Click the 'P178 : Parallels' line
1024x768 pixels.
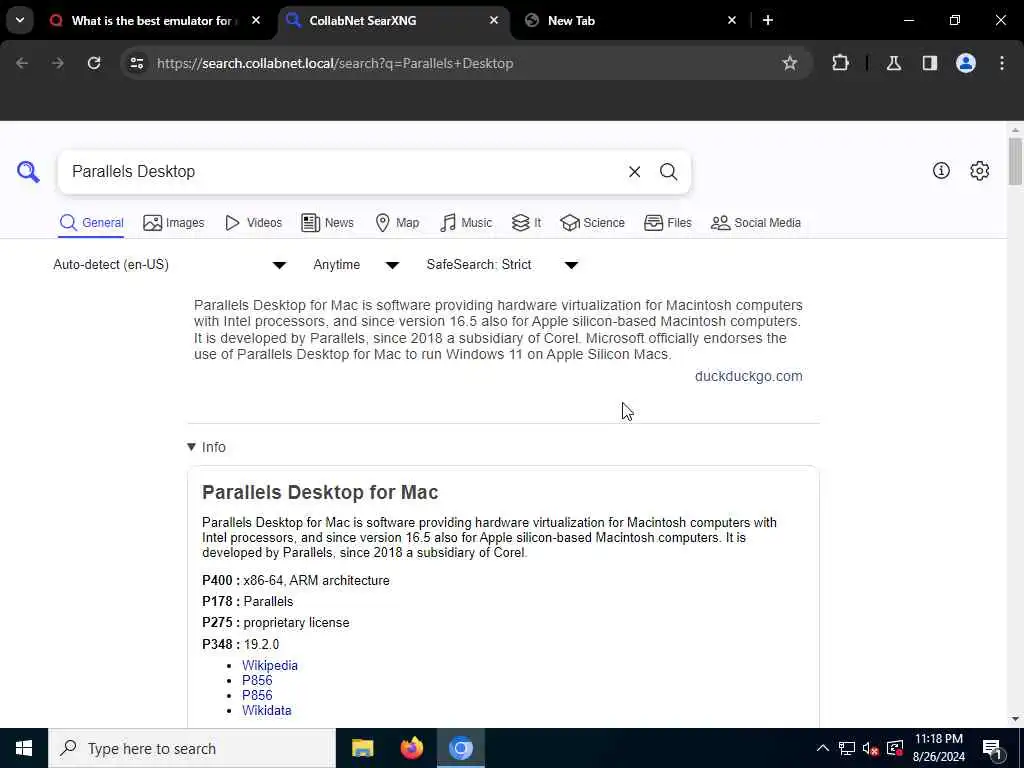[248, 601]
